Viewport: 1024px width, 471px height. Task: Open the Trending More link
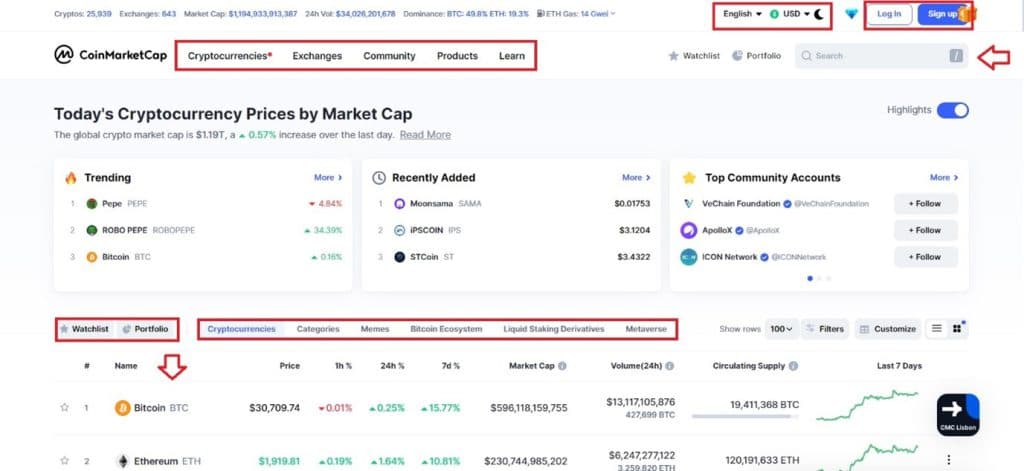[x=328, y=178]
